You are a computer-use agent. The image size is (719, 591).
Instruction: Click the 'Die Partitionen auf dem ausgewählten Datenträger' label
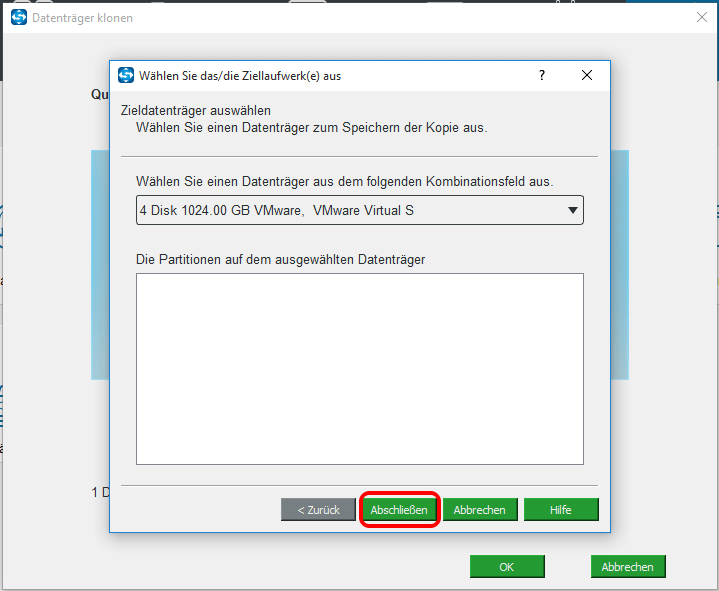(x=280, y=259)
